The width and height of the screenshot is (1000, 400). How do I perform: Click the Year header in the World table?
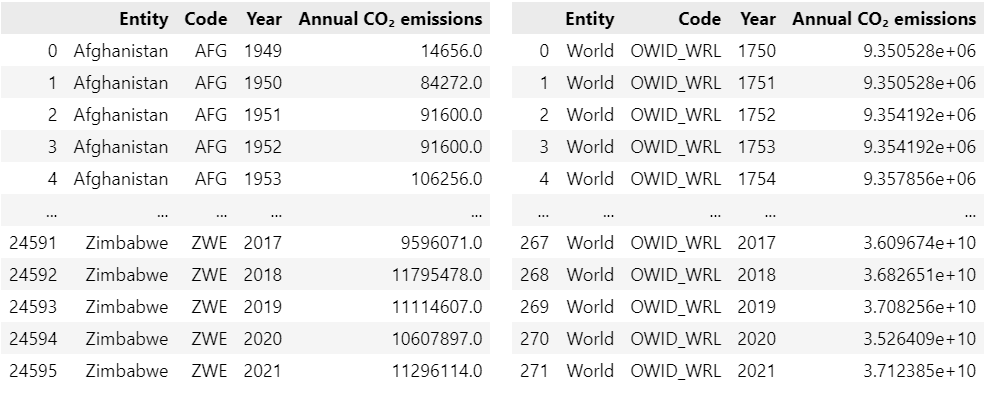tap(758, 19)
